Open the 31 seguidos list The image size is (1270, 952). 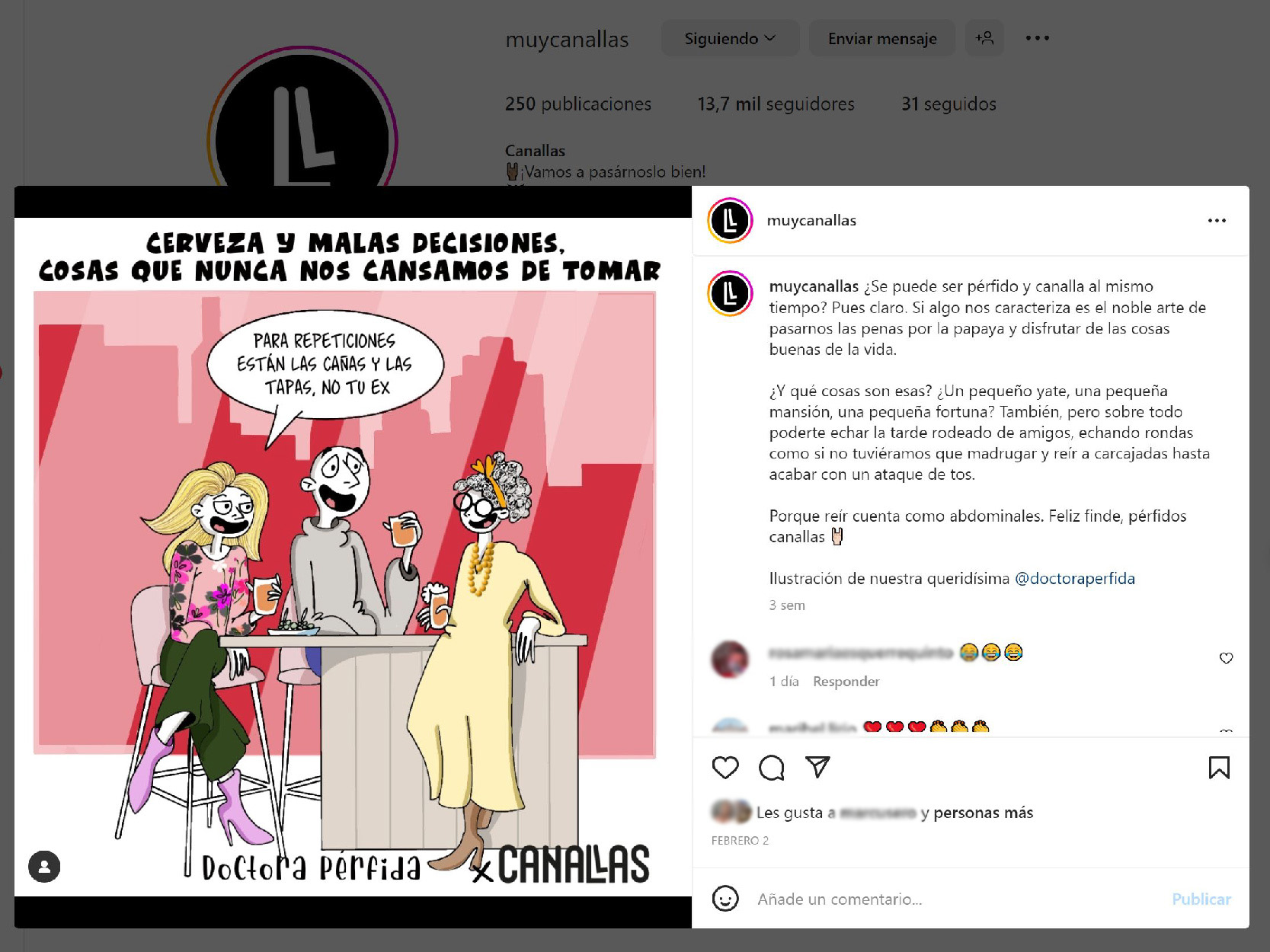(949, 104)
